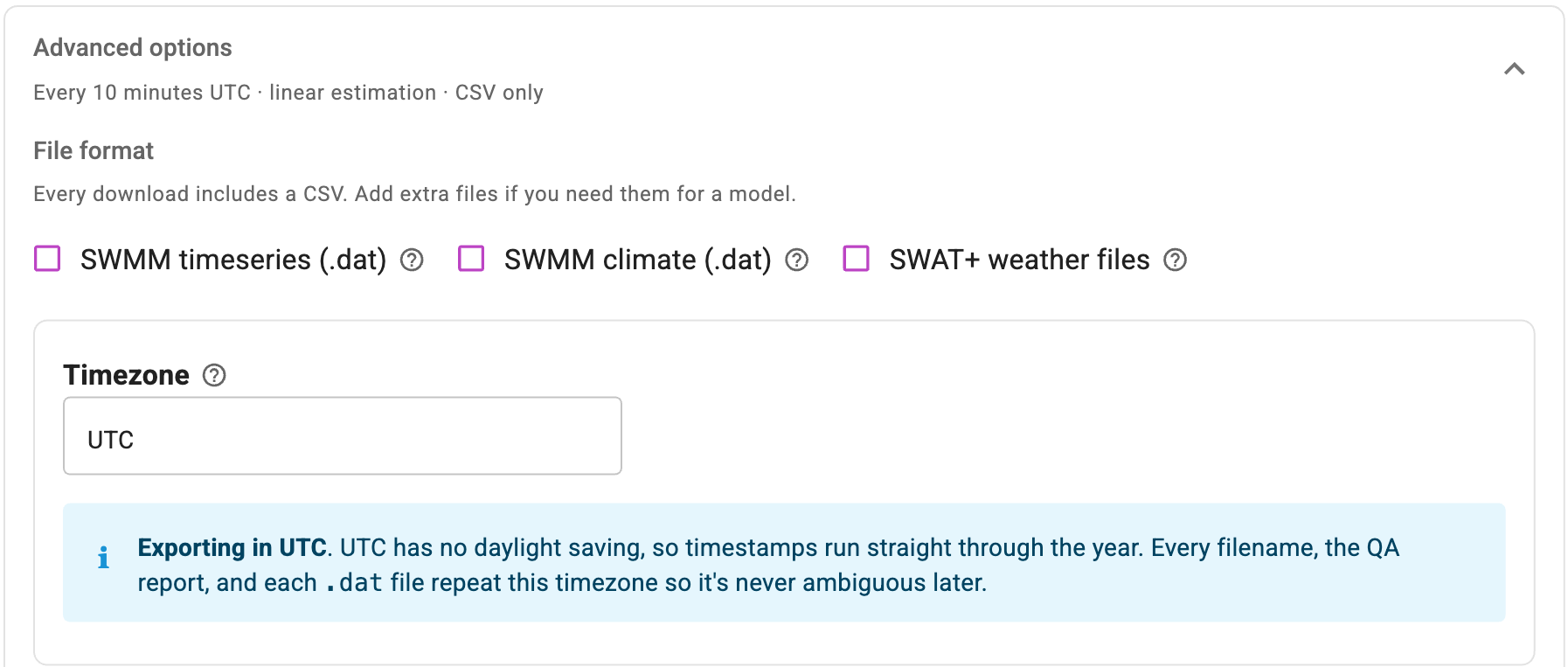The height and width of the screenshot is (667, 1568).
Task: Click the File format section heading
Action: (x=94, y=150)
